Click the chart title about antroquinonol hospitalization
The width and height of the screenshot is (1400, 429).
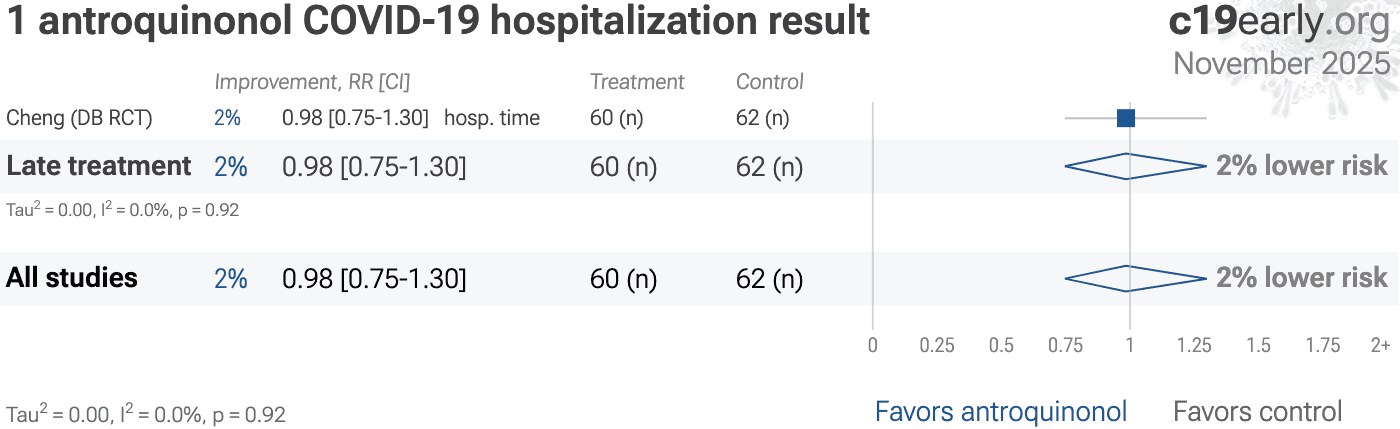coord(438,22)
